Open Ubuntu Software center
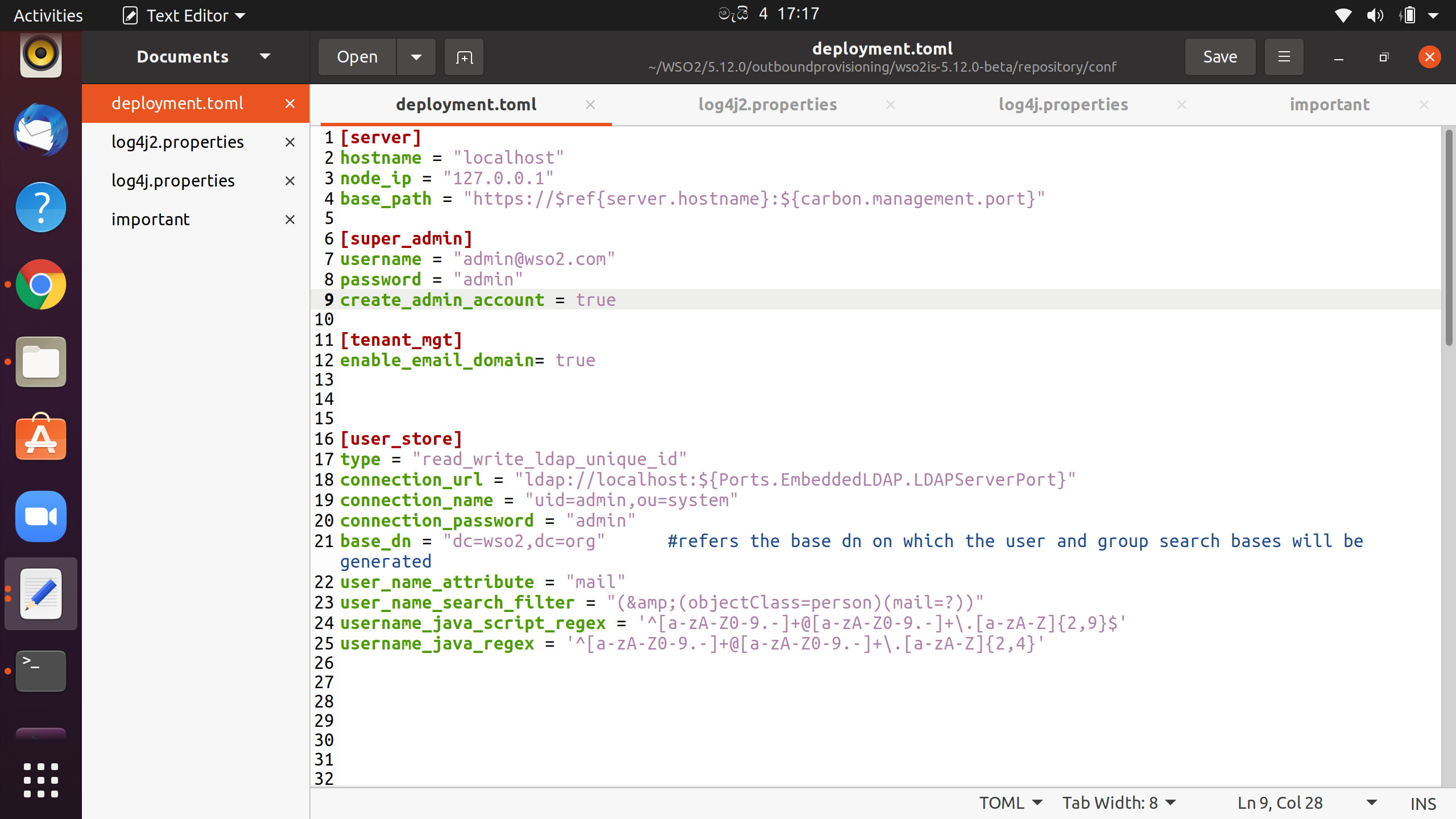The image size is (1456, 819). click(x=40, y=439)
